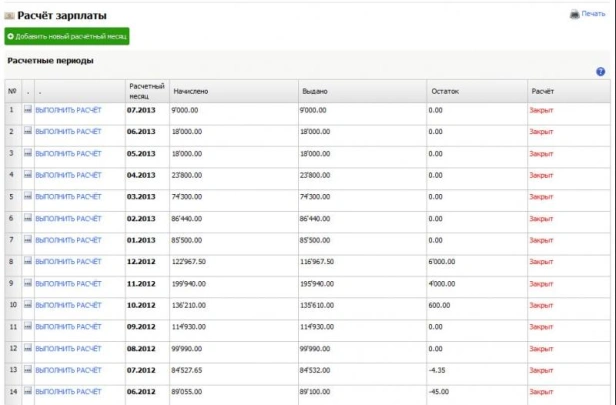
Task: Click the 'Начислено' column header
Action: [x=190, y=91]
